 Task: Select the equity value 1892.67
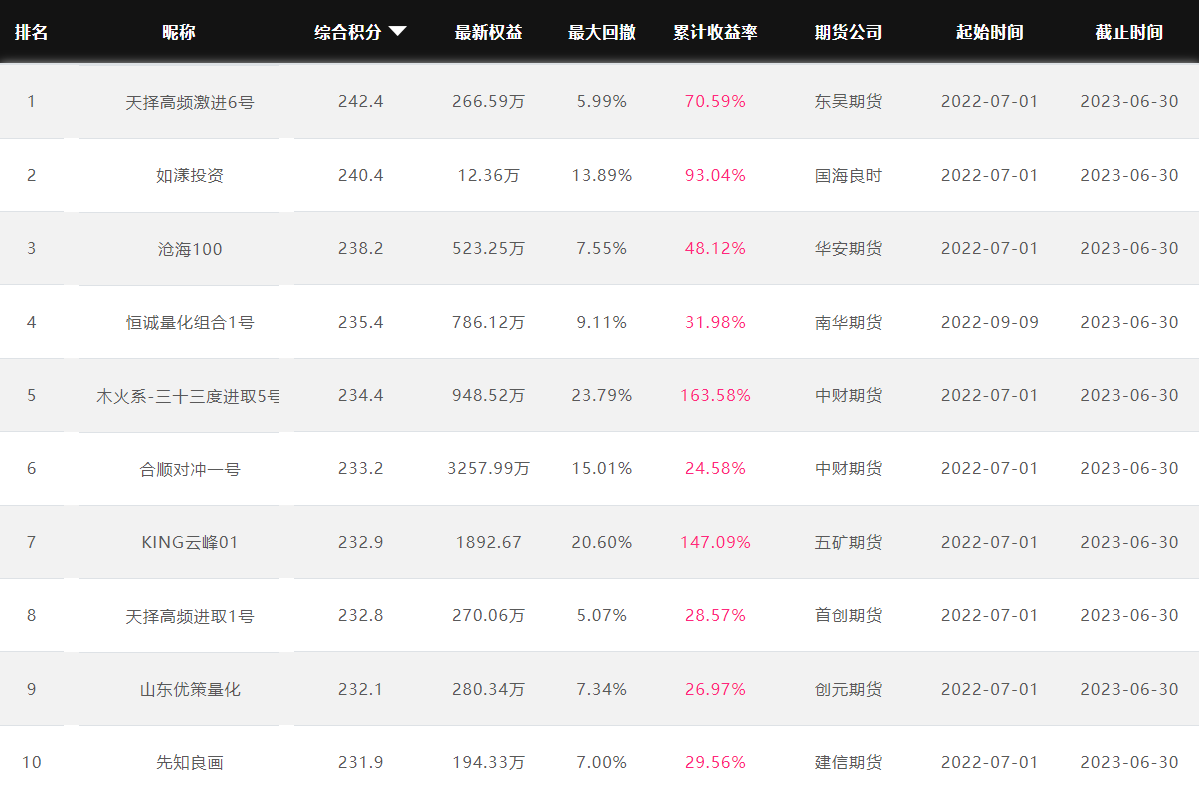click(x=489, y=543)
